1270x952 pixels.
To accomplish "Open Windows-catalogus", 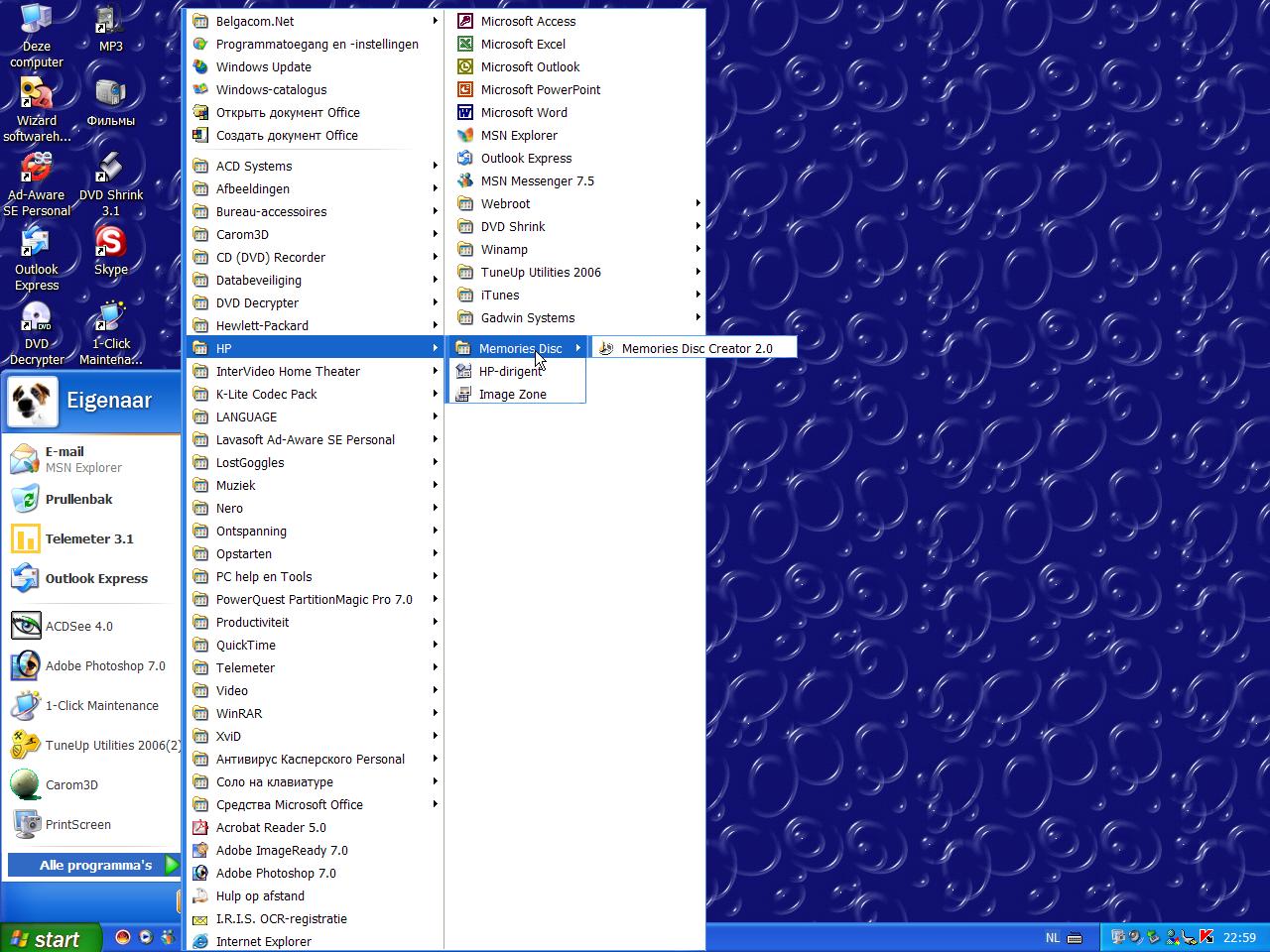I will (x=315, y=89).
